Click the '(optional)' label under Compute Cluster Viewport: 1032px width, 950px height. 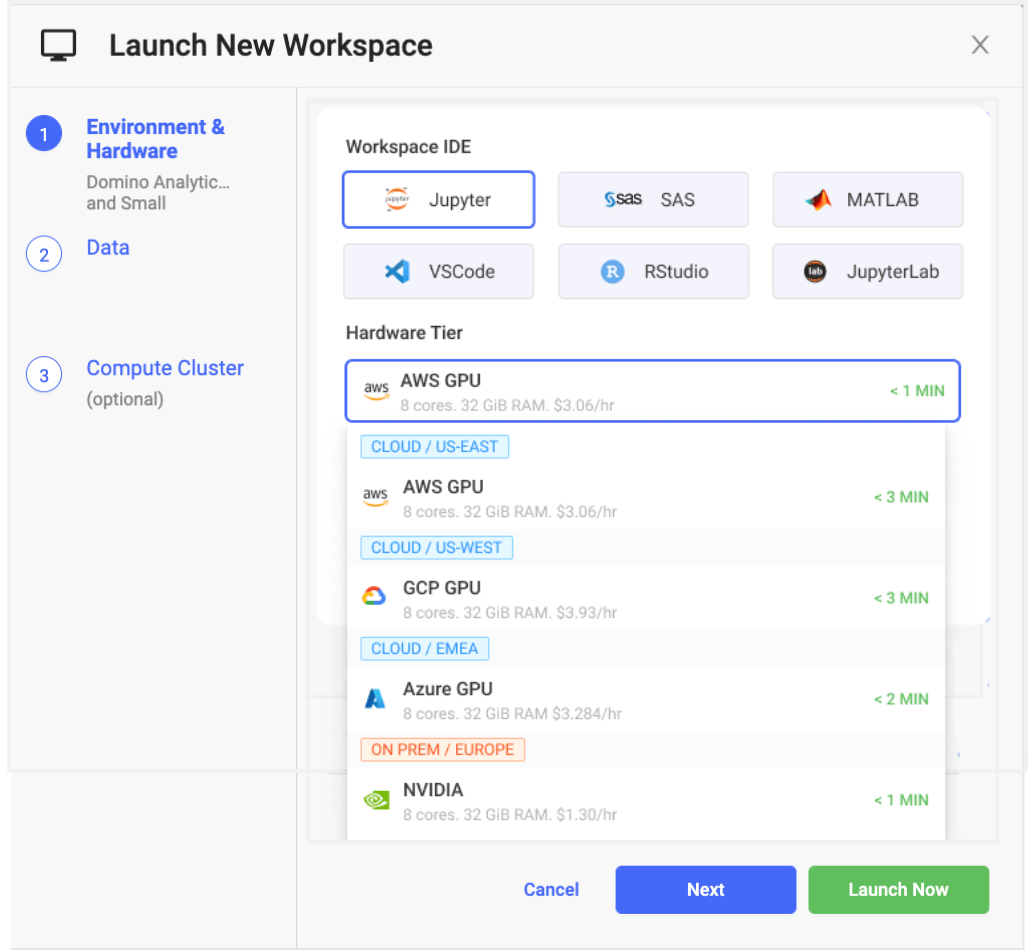pyautogui.click(x=125, y=399)
